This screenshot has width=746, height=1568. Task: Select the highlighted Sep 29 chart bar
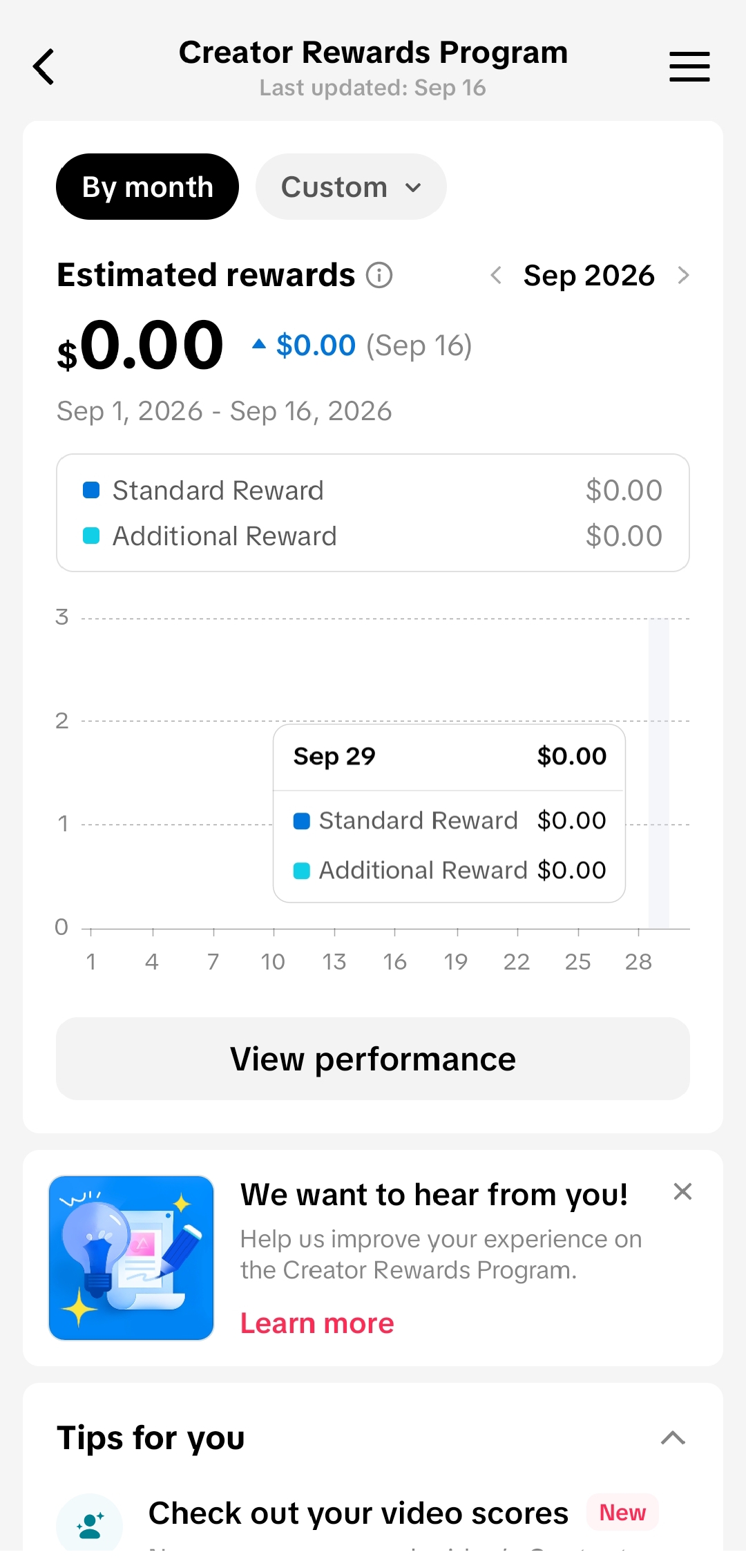pos(659,773)
